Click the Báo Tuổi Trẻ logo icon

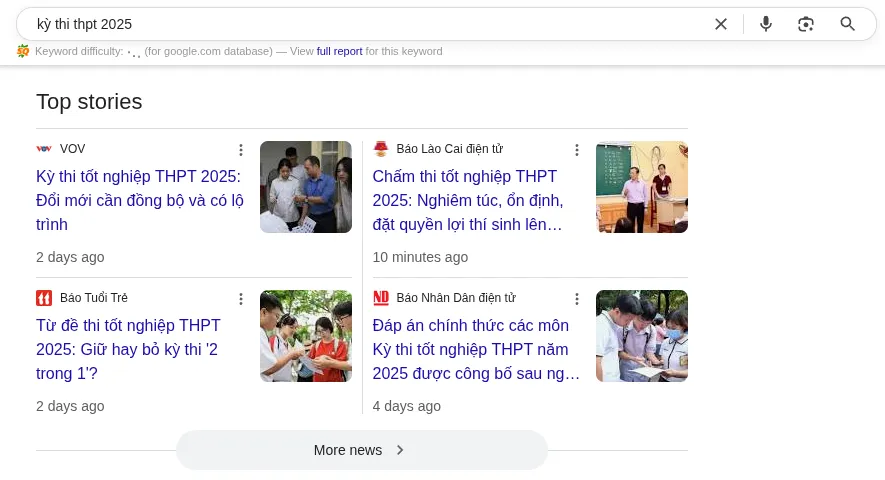click(x=44, y=298)
